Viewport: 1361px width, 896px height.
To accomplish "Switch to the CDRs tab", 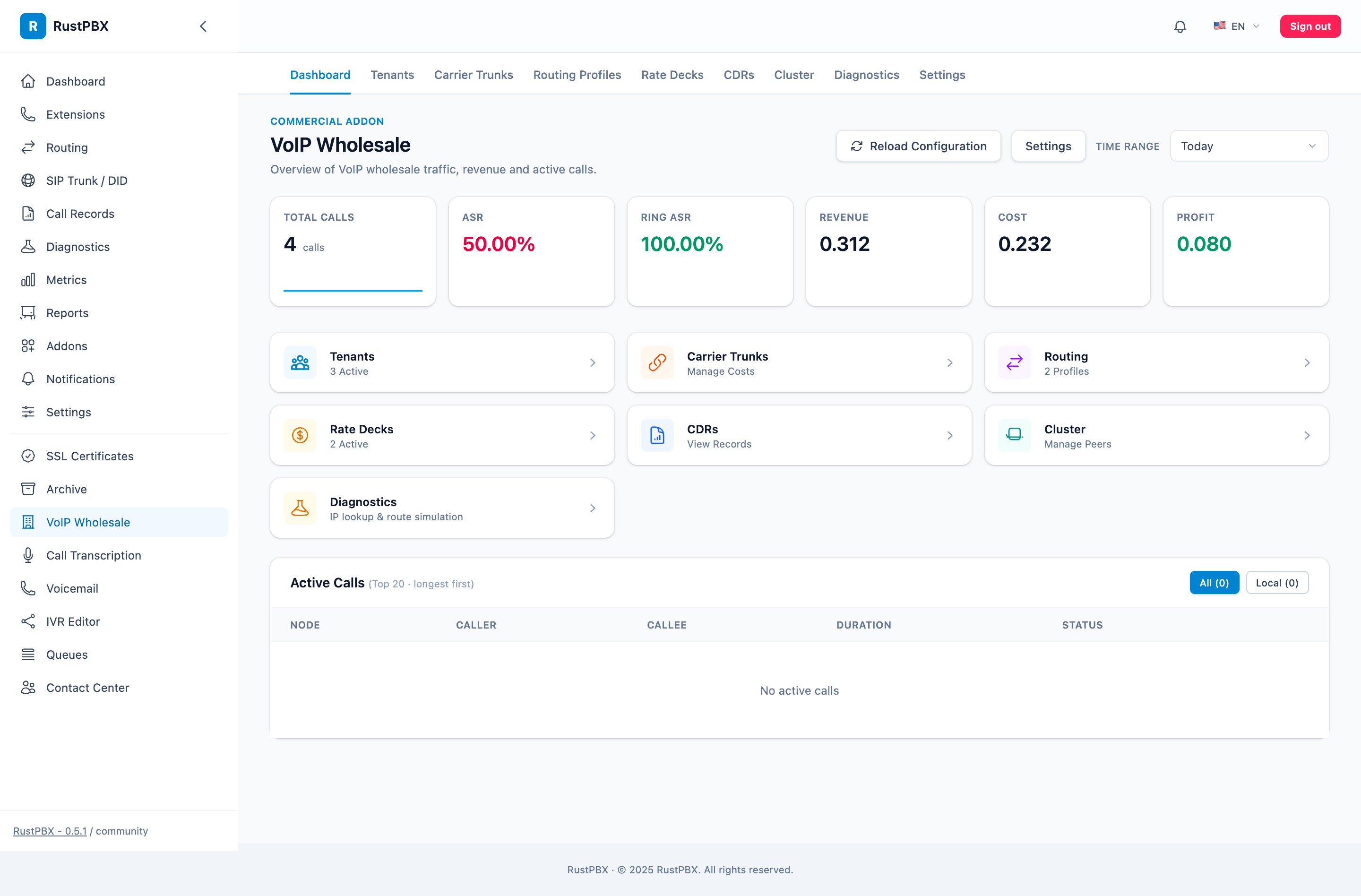I will (739, 75).
